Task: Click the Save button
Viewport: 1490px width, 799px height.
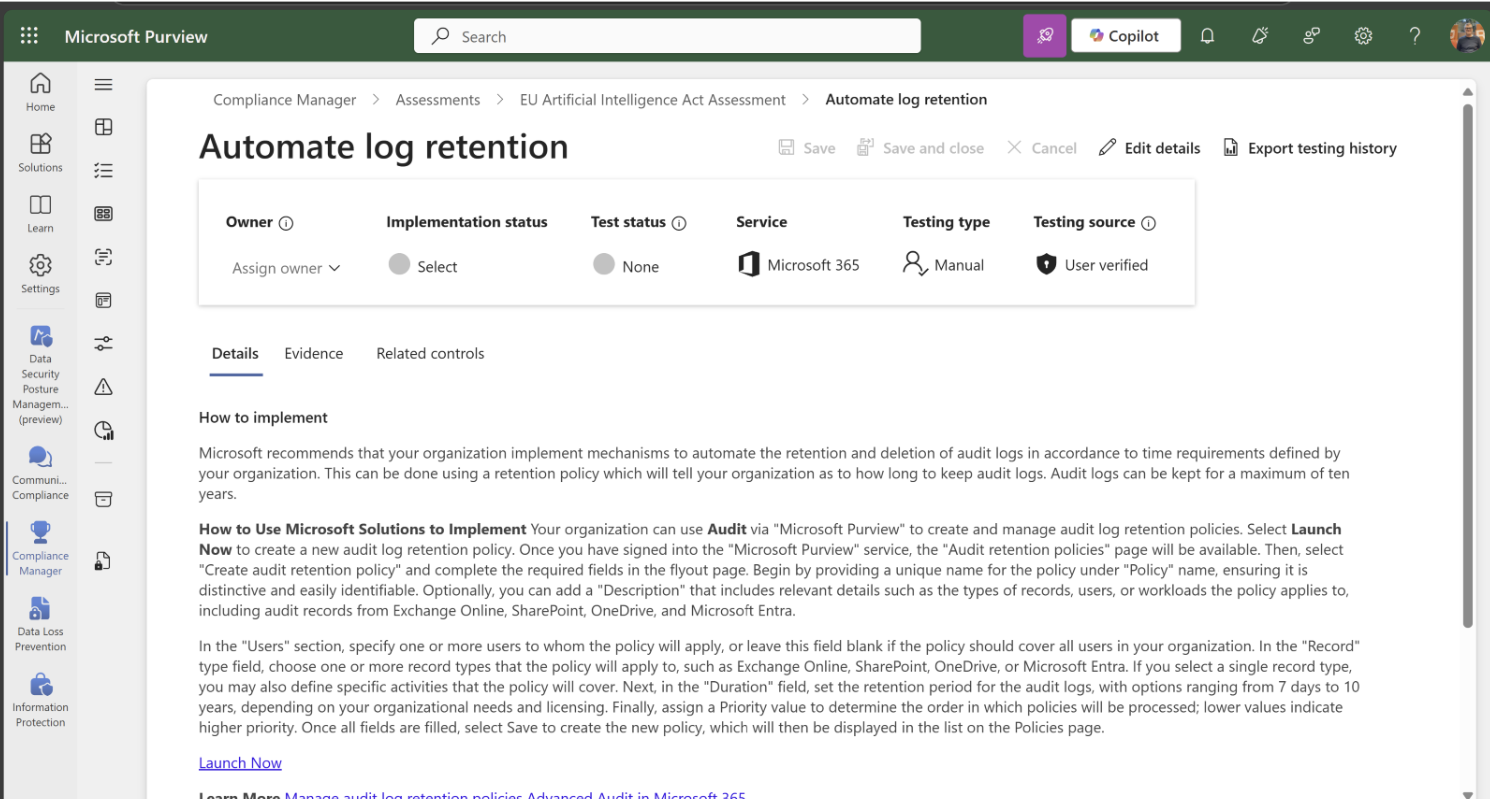Action: [x=806, y=148]
